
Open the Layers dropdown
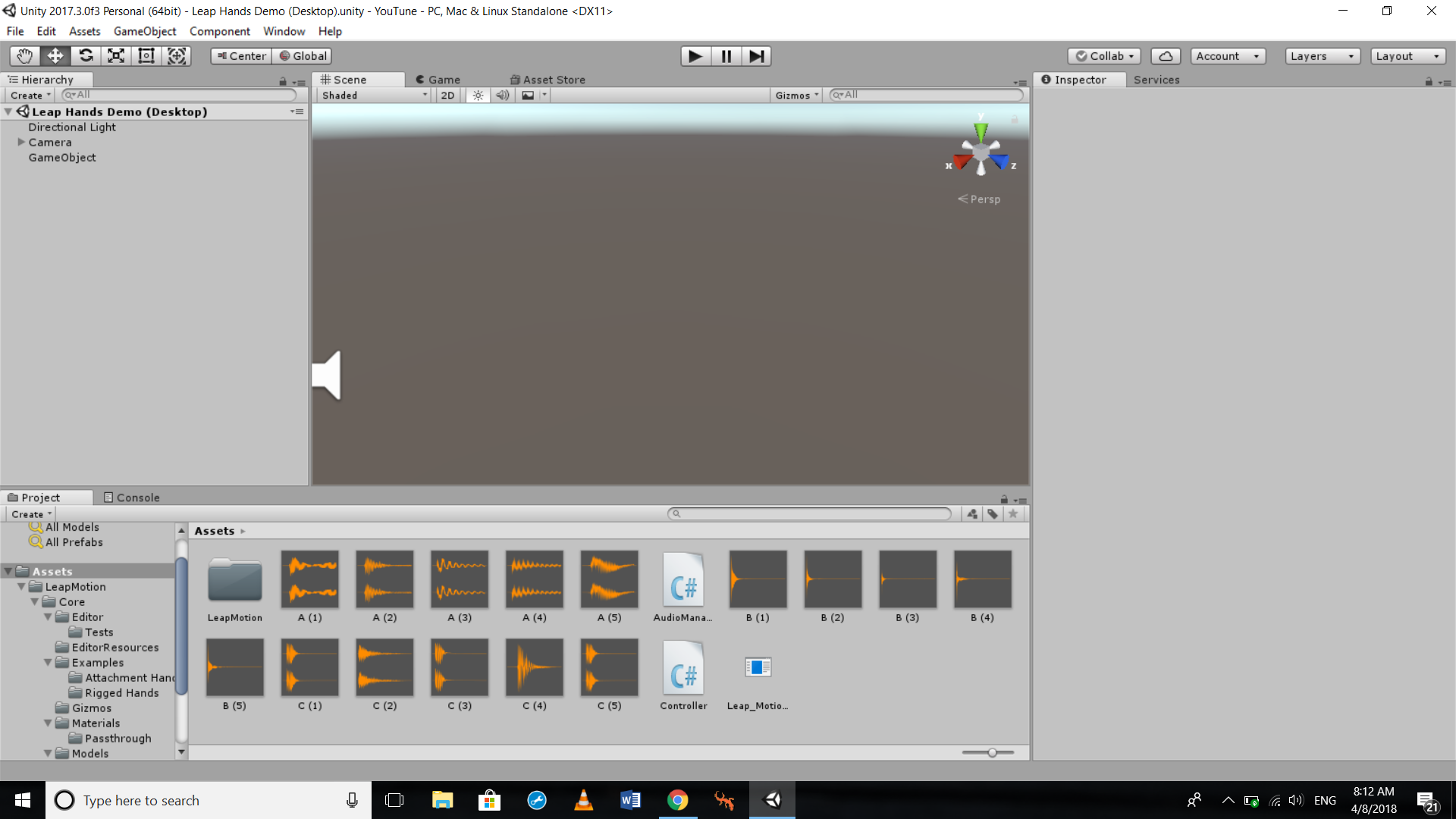click(1322, 56)
